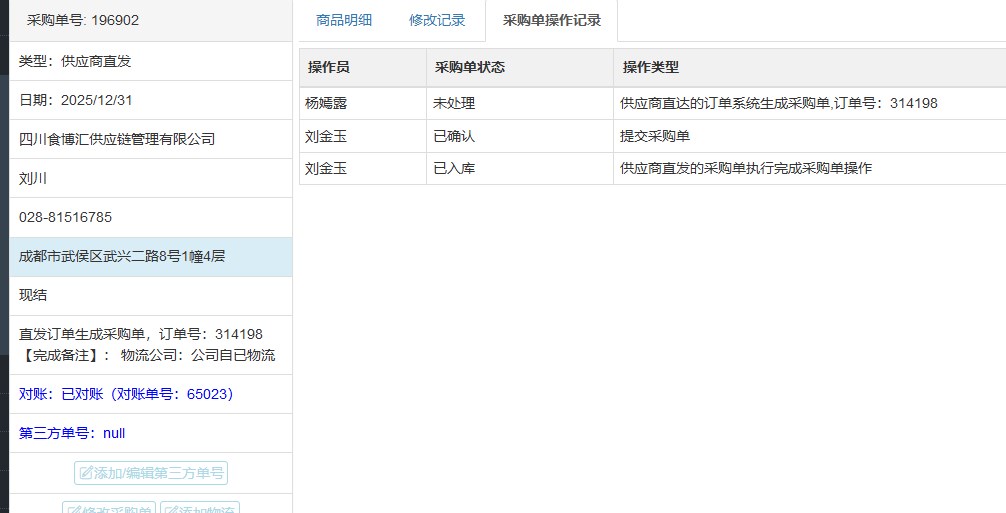Image resolution: width=1006 pixels, height=513 pixels.
Task: Click the supplier name 四川食博汇供应链管理有限公司
Action: (117, 139)
